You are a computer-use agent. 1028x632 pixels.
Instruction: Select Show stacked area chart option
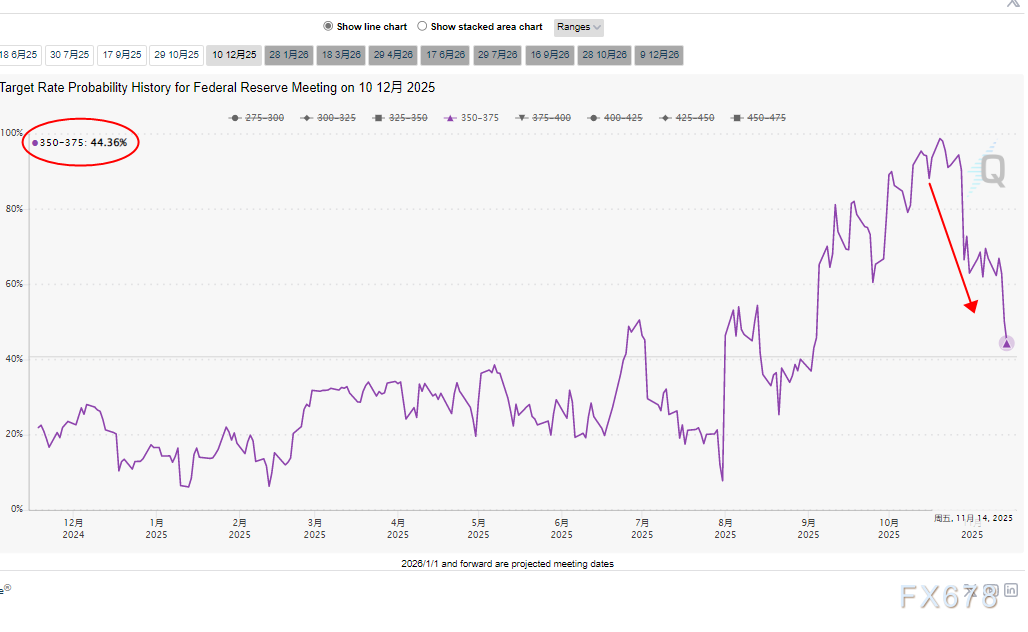pos(422,27)
